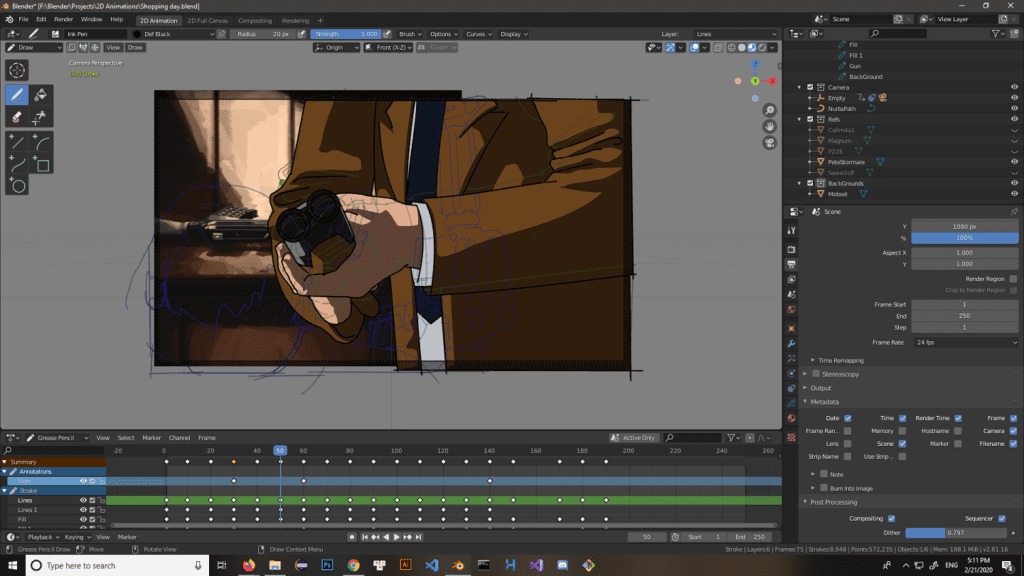
Task: Toggle the eye icon on the Lines channel
Action: pyautogui.click(x=84, y=499)
